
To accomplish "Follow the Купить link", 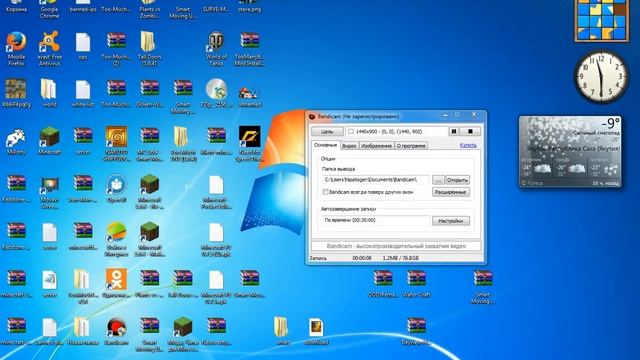I will [468, 145].
